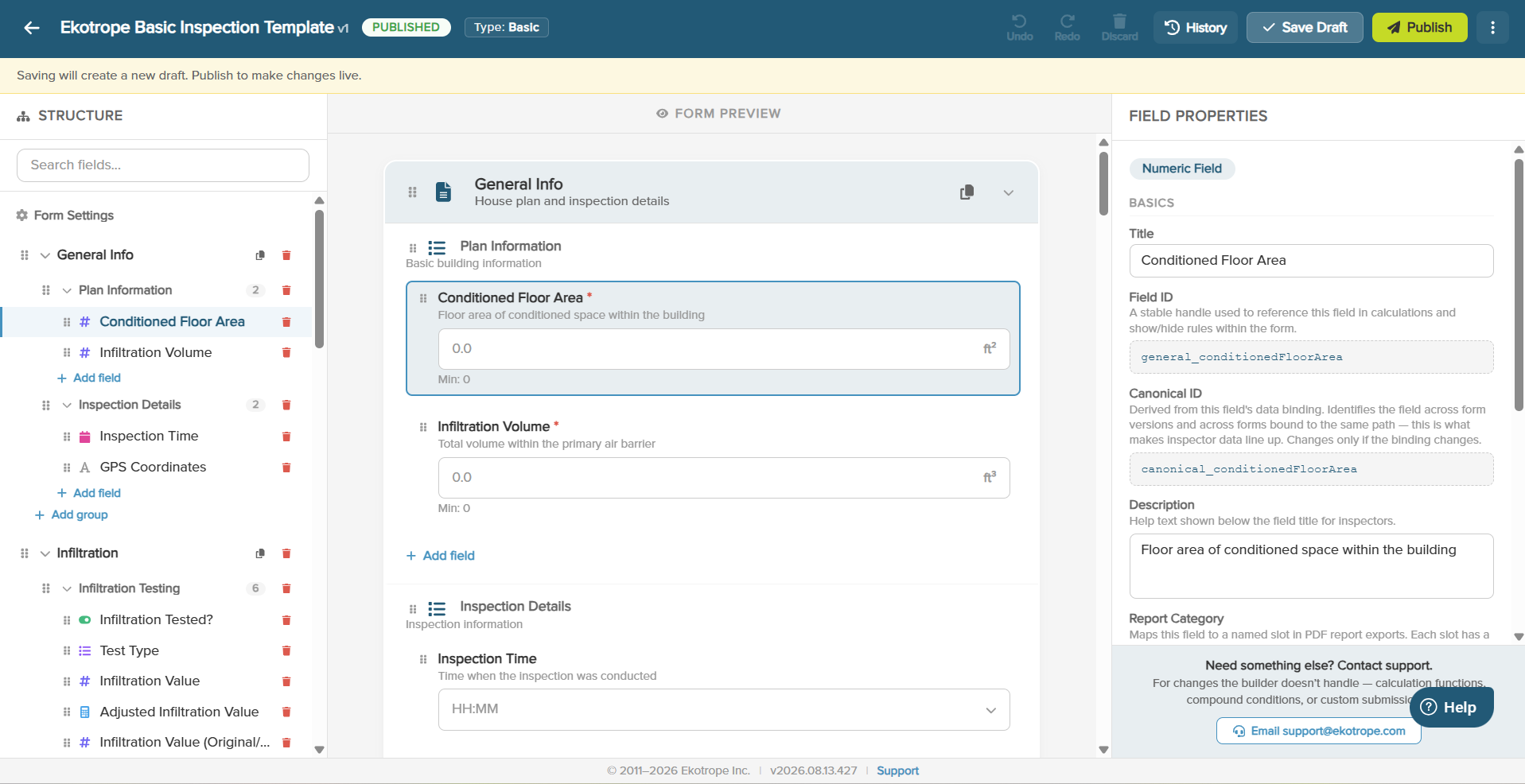
Task: Edit the Title field Conditioned Floor Area
Action: click(1311, 261)
